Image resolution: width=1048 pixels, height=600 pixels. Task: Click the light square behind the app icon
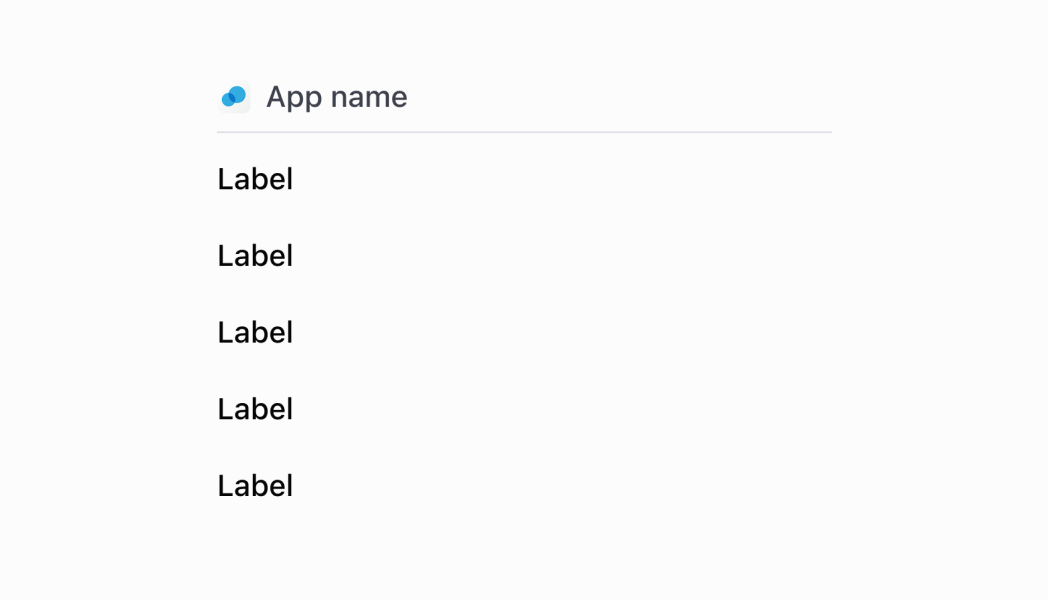pos(234,97)
